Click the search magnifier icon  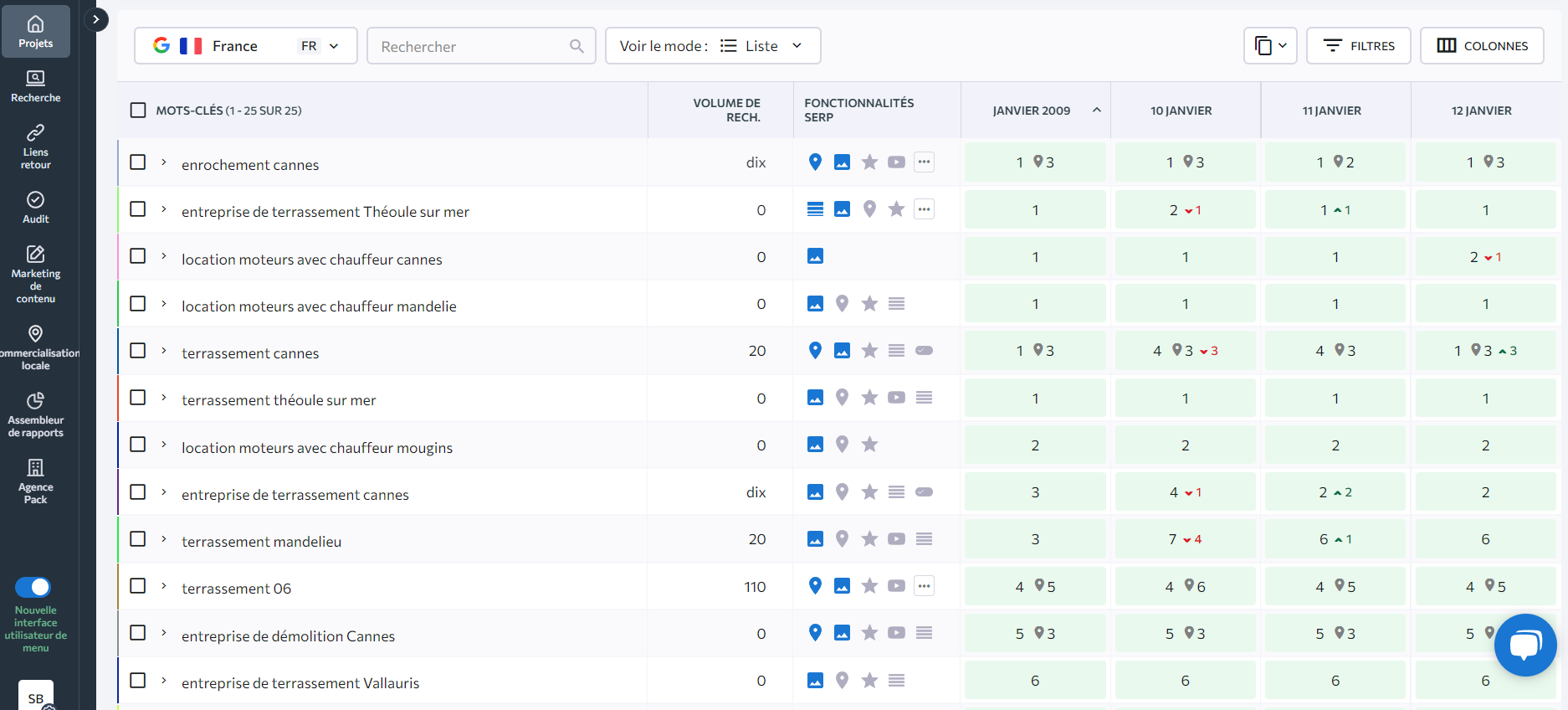[x=576, y=46]
